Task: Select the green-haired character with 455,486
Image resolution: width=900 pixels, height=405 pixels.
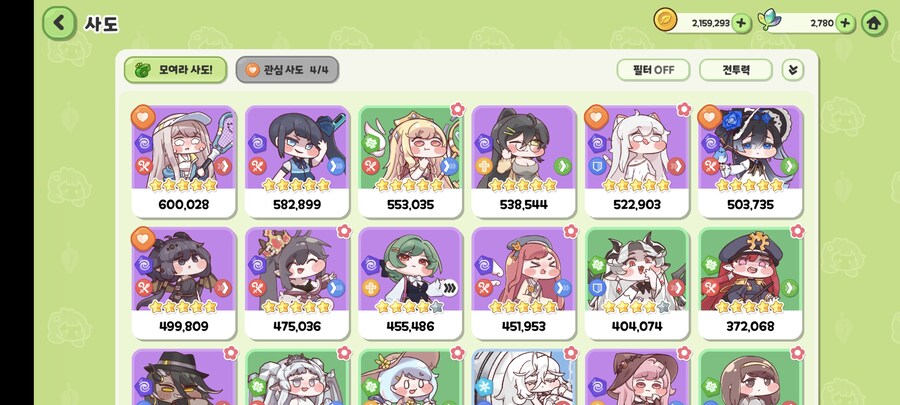Action: pos(410,283)
